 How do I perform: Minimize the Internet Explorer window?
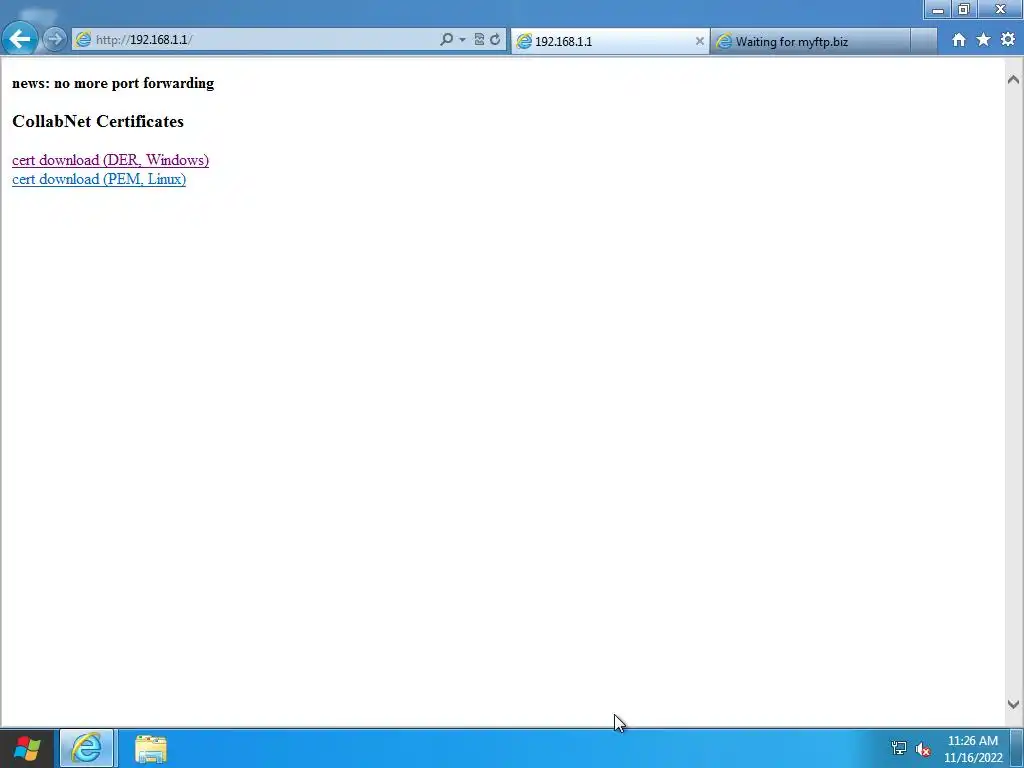pos(938,9)
